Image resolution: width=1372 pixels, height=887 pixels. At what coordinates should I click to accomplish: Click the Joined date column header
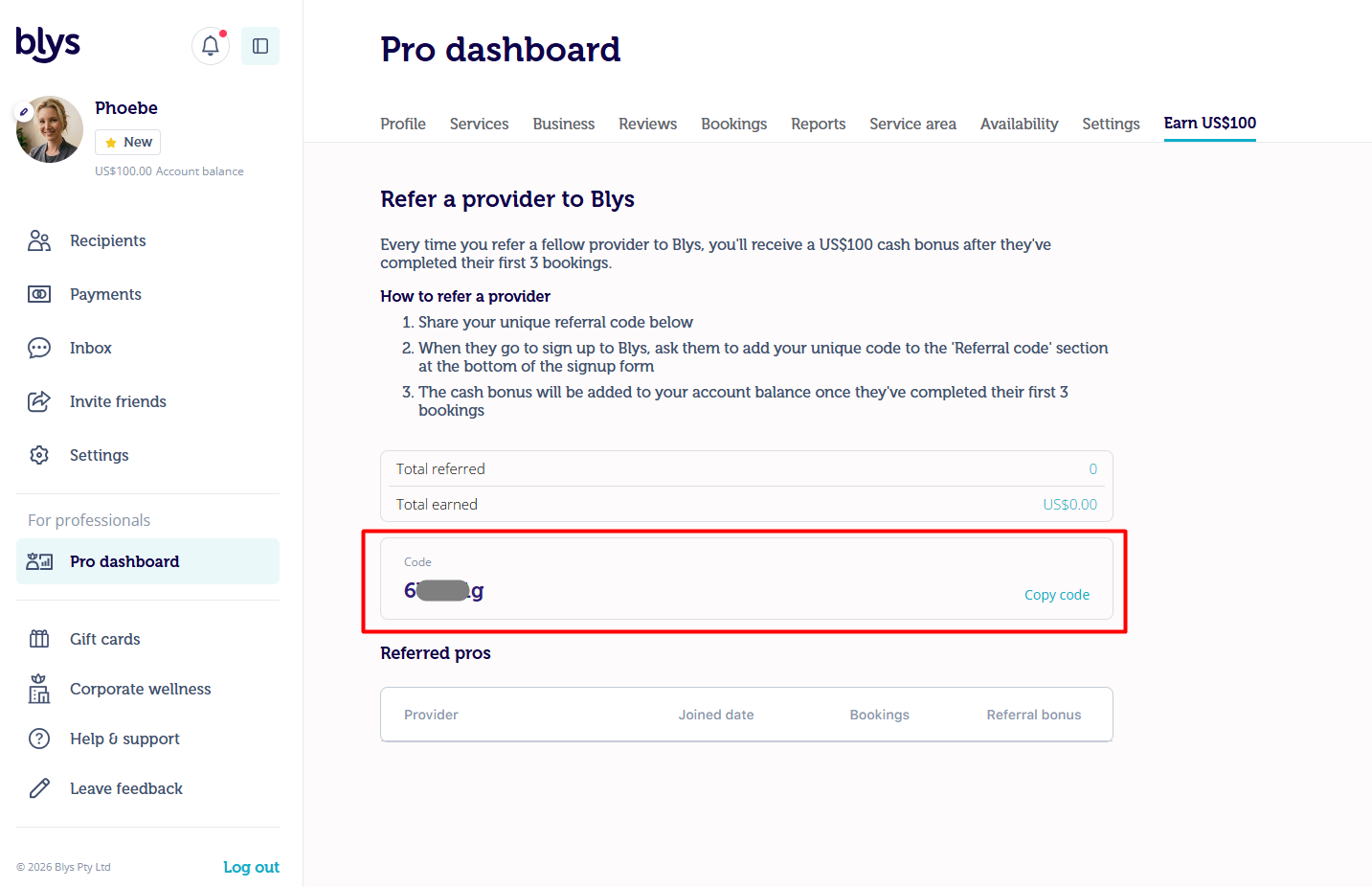coord(716,715)
